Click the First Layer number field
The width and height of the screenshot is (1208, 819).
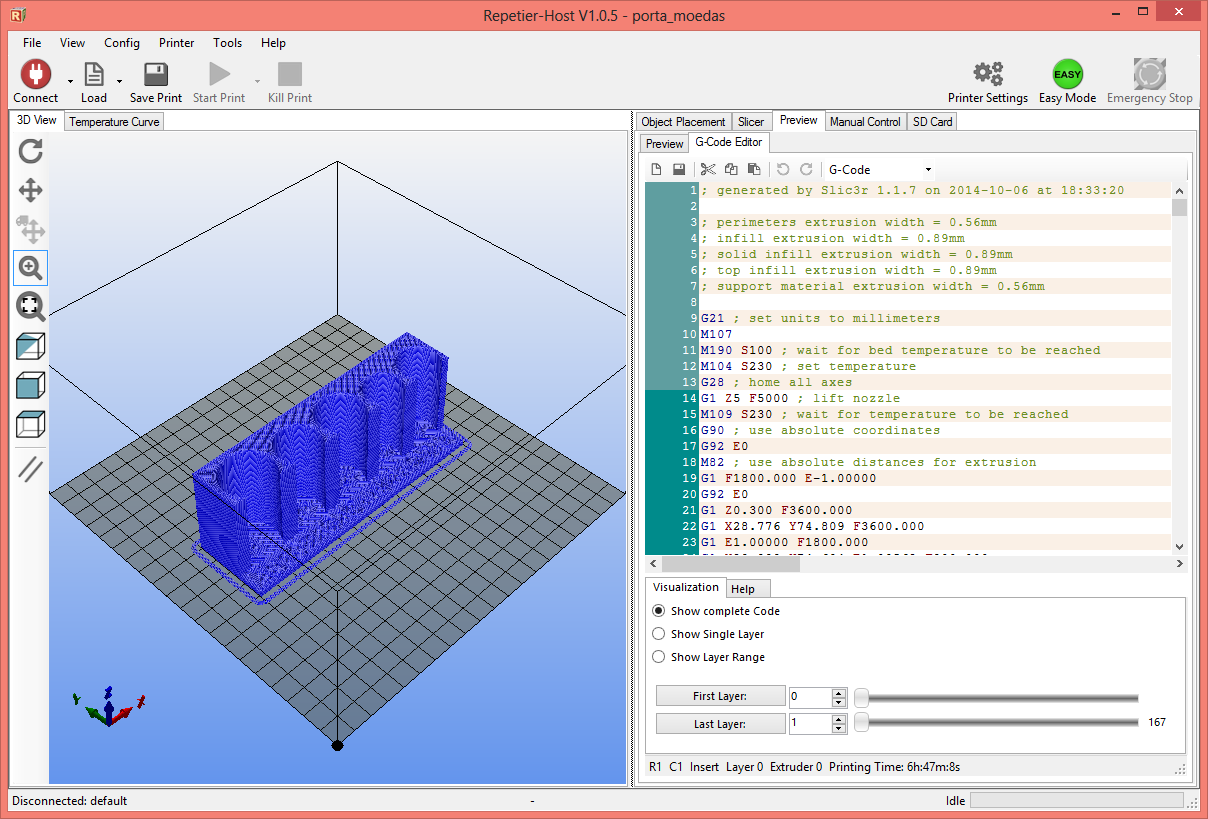pos(810,697)
